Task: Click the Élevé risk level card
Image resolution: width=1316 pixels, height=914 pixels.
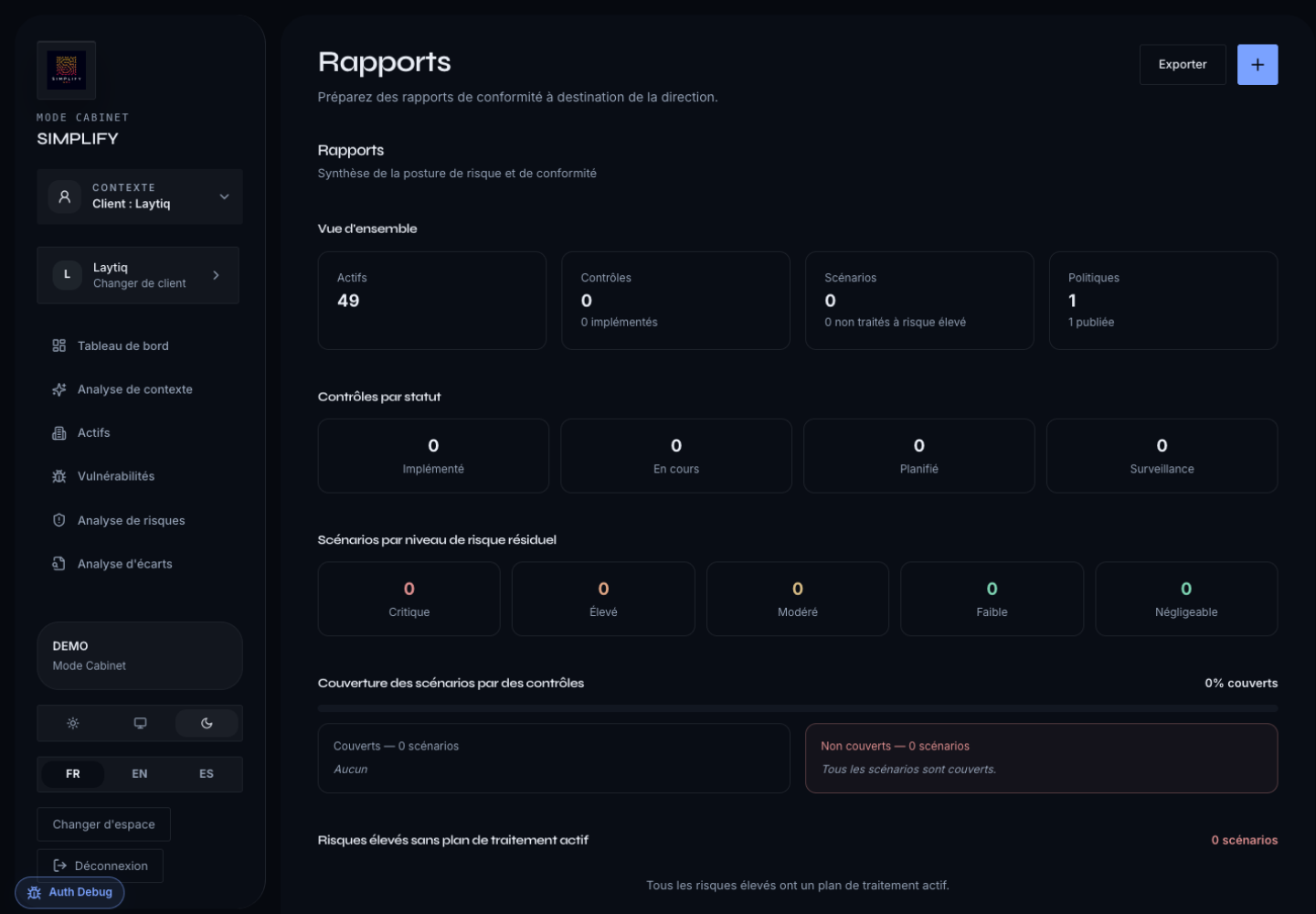Action: click(603, 599)
